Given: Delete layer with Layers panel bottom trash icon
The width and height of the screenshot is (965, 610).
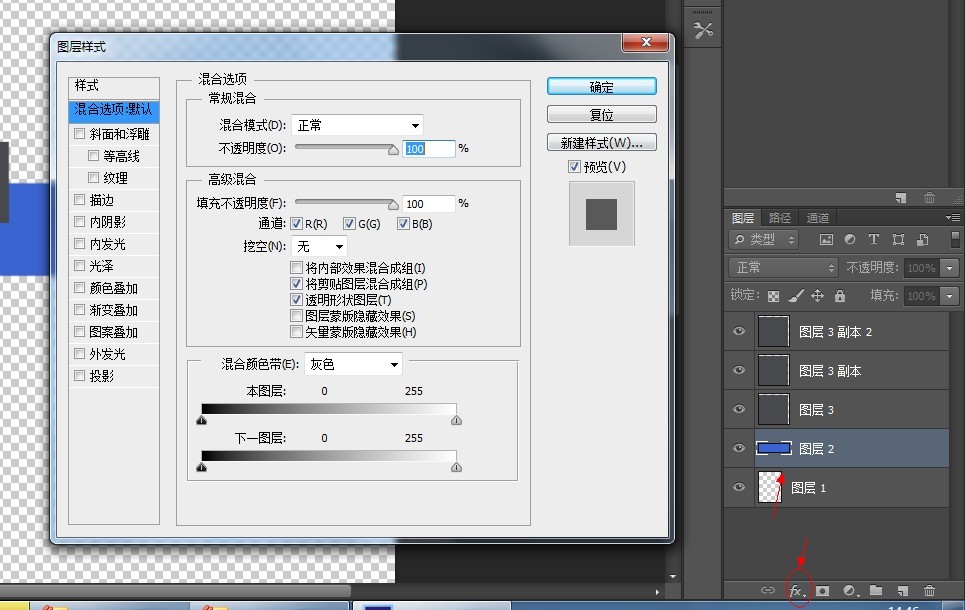Looking at the screenshot, I should [x=929, y=591].
